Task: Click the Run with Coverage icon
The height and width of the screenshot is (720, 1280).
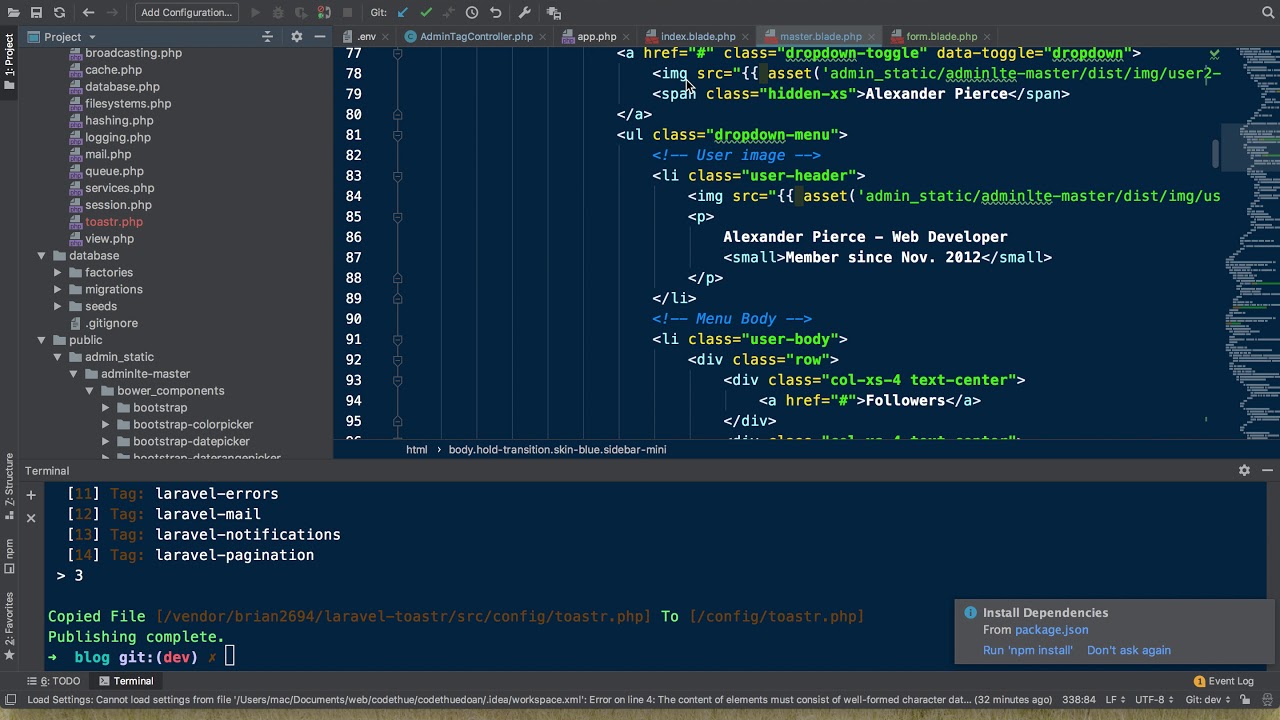Action: pos(302,13)
